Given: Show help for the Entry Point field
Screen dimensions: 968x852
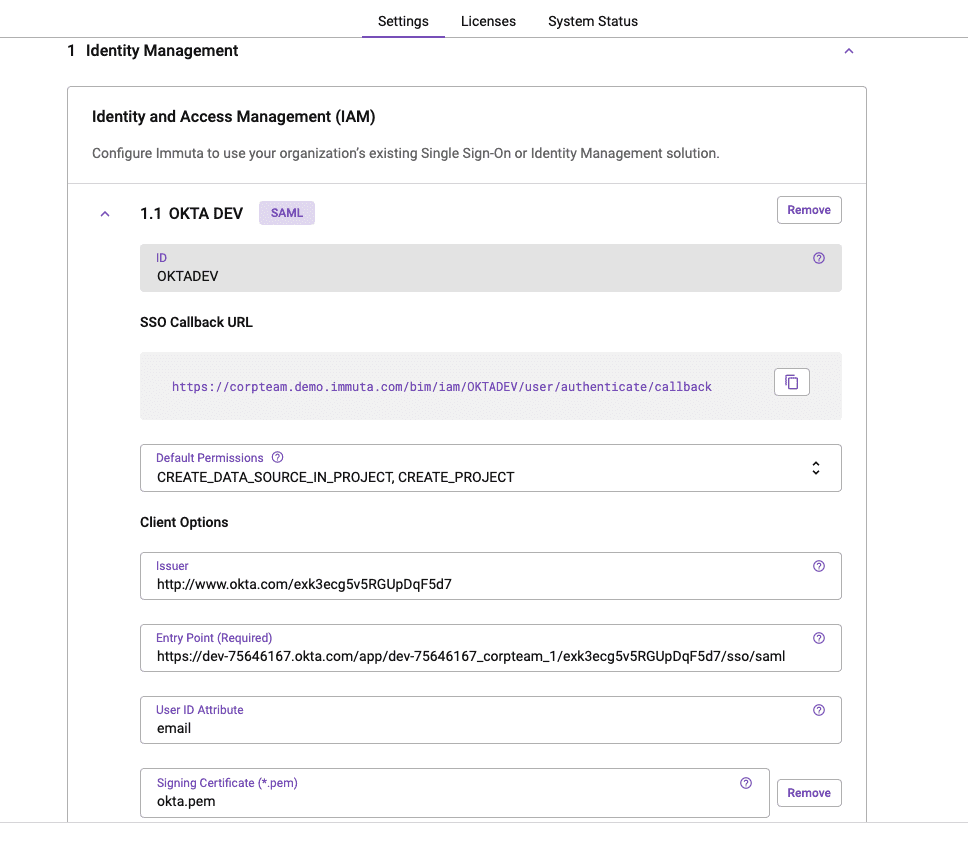Looking at the screenshot, I should (819, 638).
